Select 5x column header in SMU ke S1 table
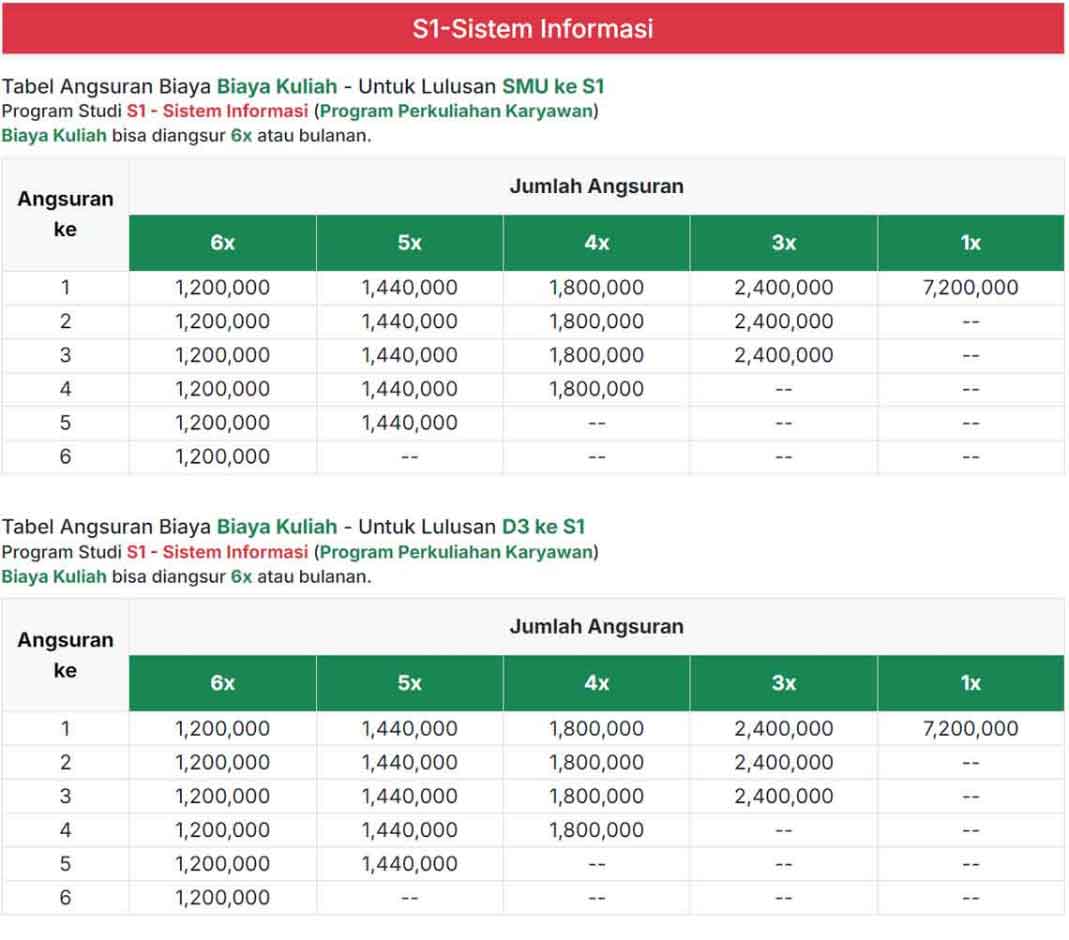Screen dimensions: 1069x940 click(x=410, y=243)
